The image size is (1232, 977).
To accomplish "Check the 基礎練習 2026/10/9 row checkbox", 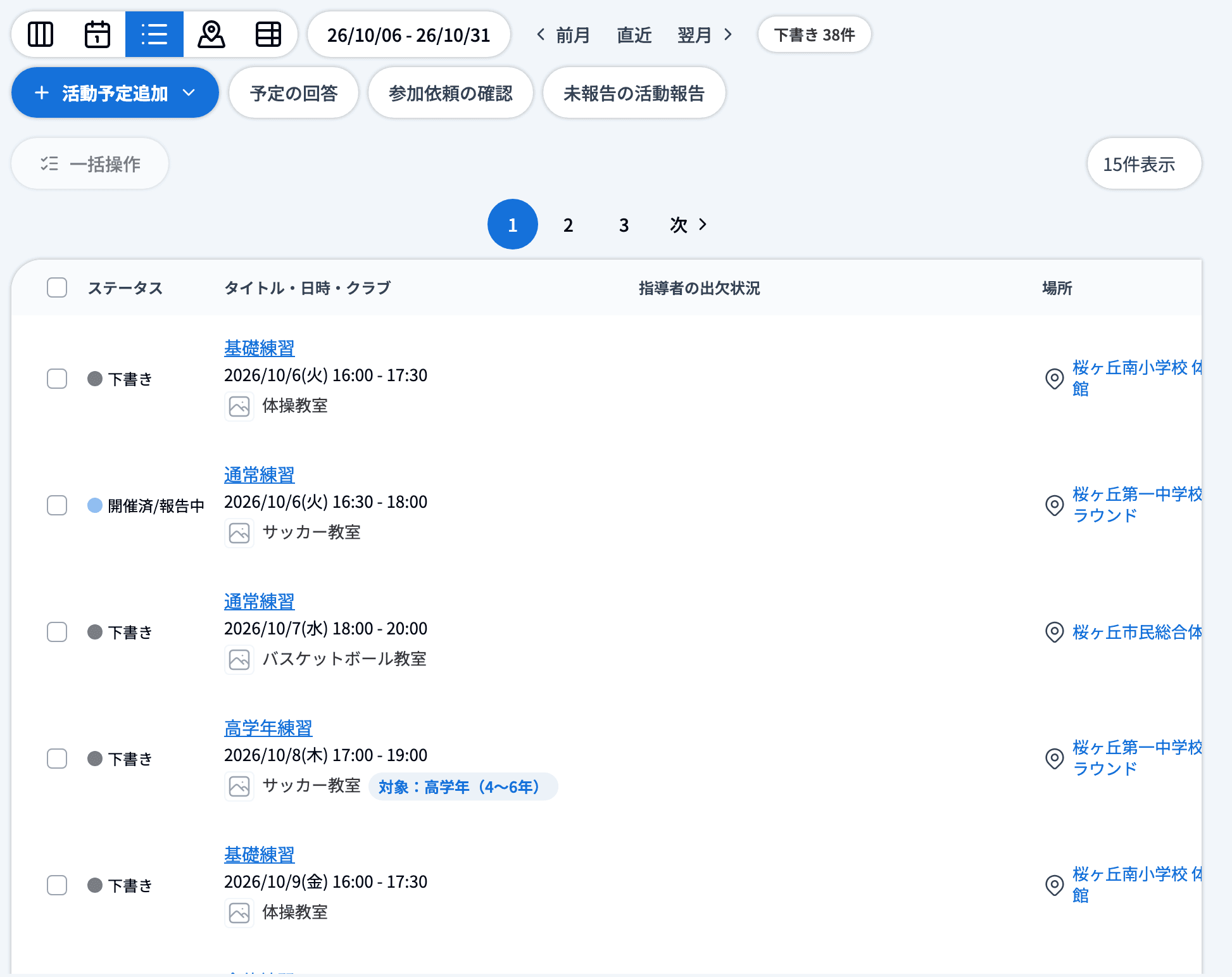I will click(57, 885).
